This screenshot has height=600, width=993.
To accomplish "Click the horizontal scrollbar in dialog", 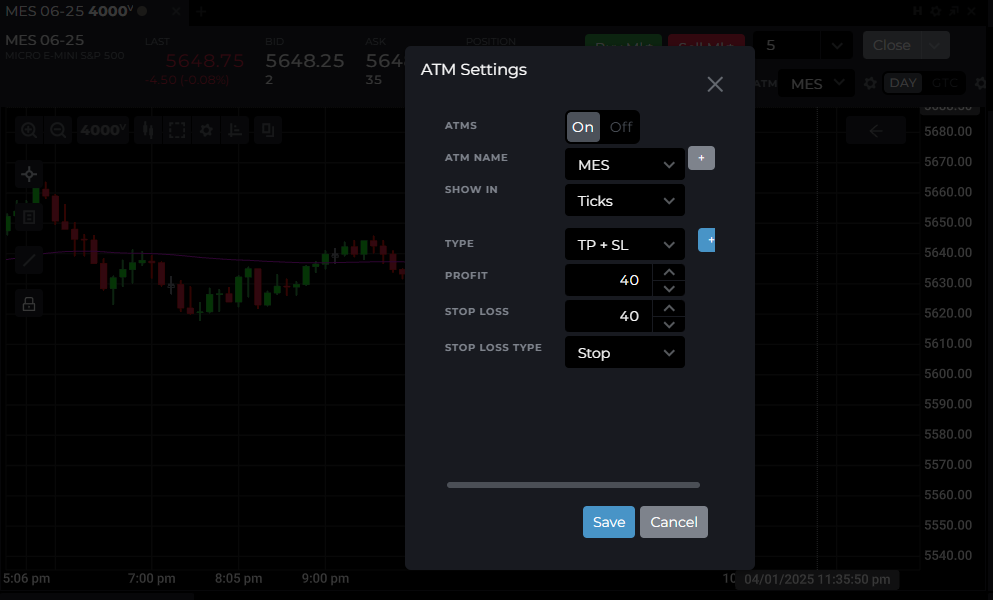I will point(573,485).
